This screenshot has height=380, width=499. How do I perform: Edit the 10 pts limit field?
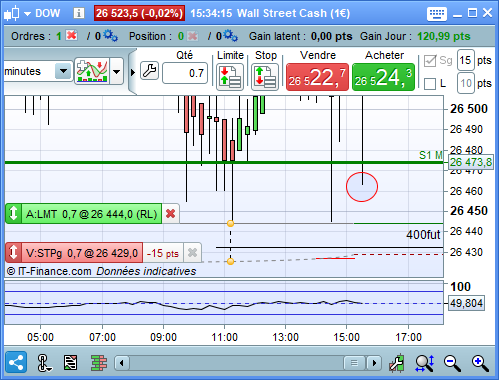(466, 83)
